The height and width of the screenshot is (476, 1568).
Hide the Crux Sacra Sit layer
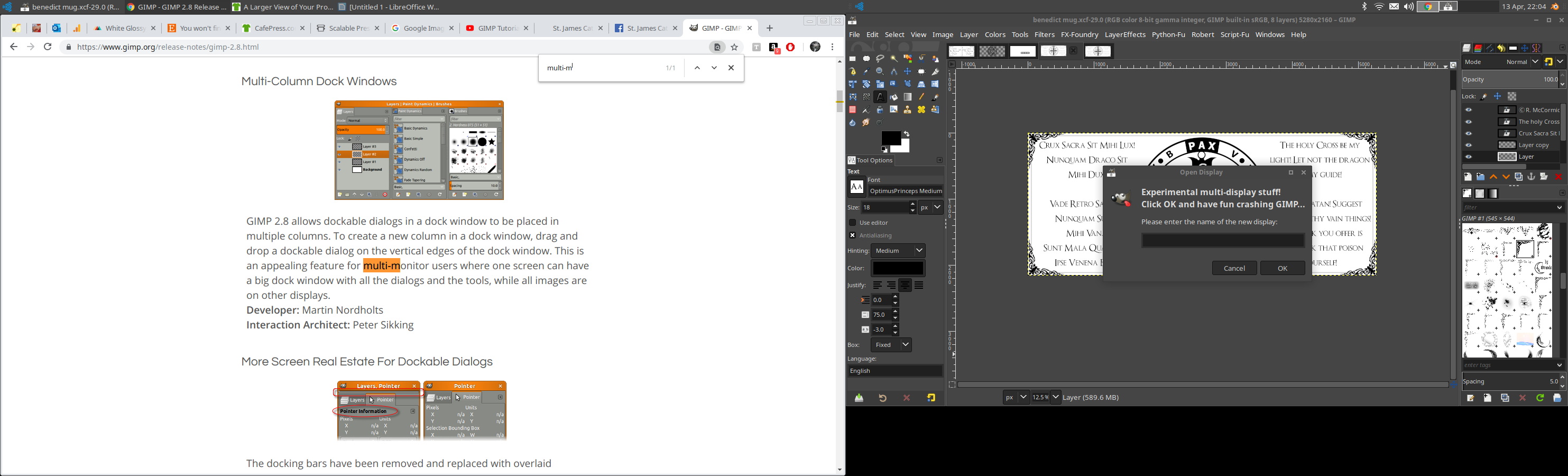(x=1469, y=133)
